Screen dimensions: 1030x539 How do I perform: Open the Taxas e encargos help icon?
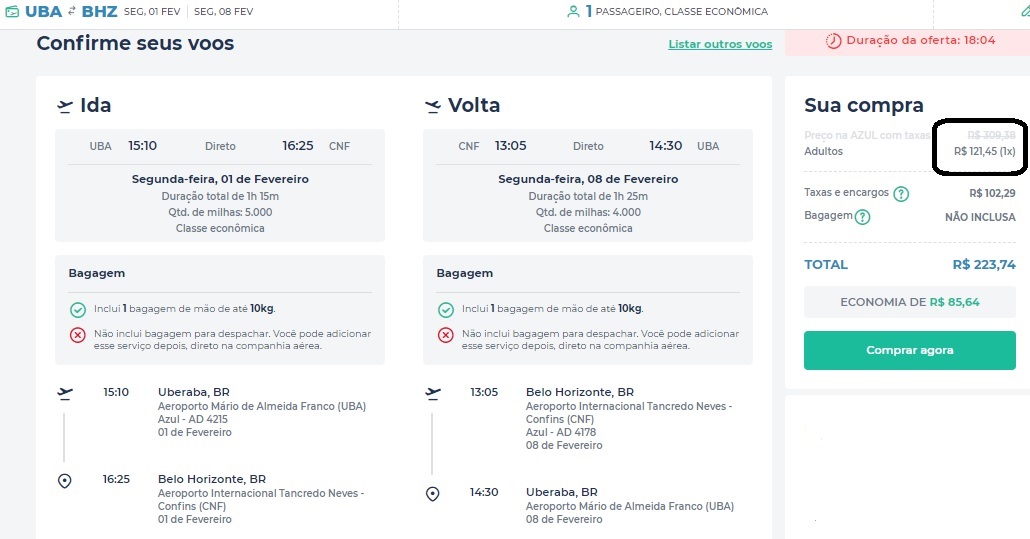point(901,194)
